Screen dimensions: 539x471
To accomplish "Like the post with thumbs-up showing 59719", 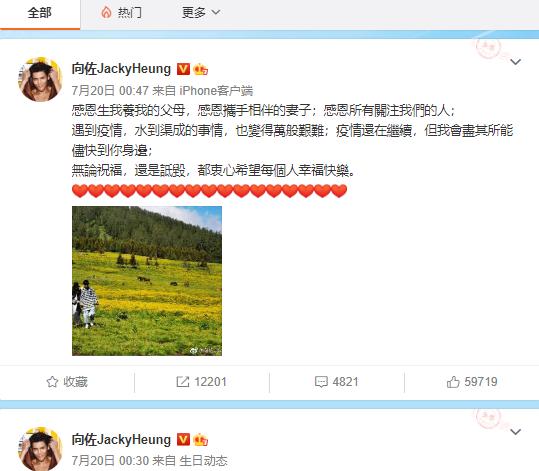I will pyautogui.click(x=472, y=382).
